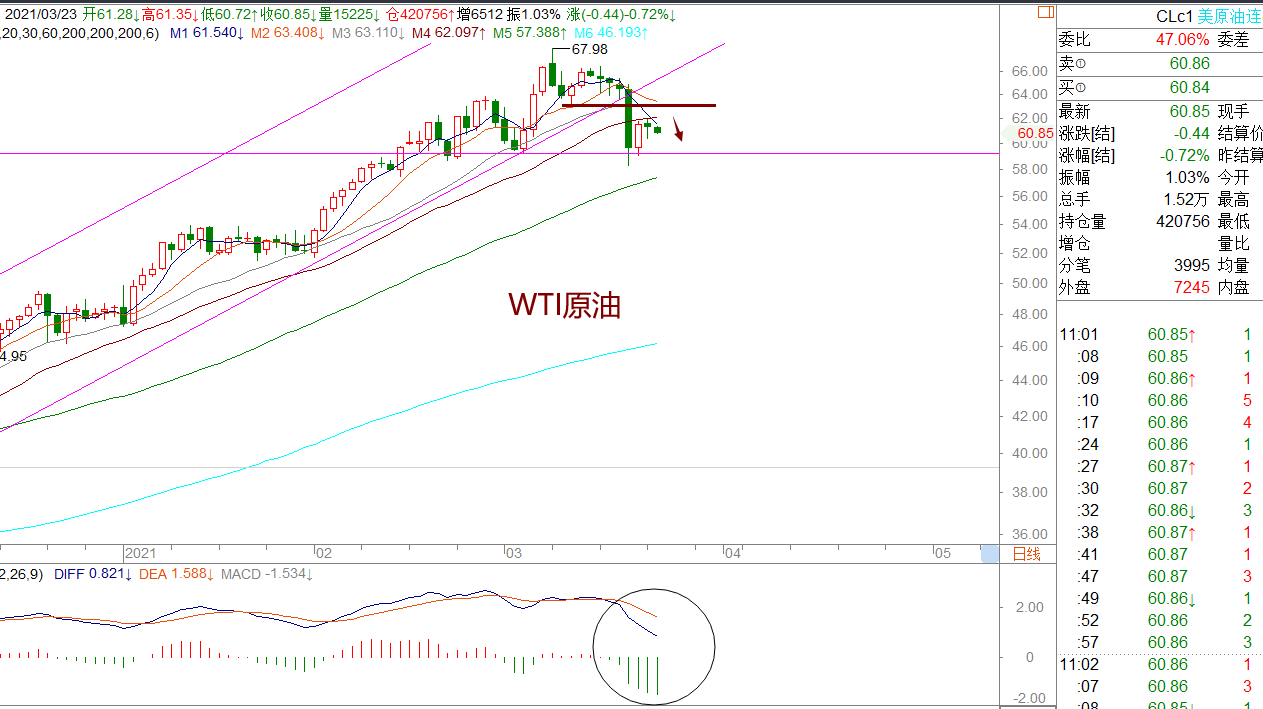This screenshot has width=1263, height=709.
Task: Click the 最高 label
Action: tap(1233, 199)
